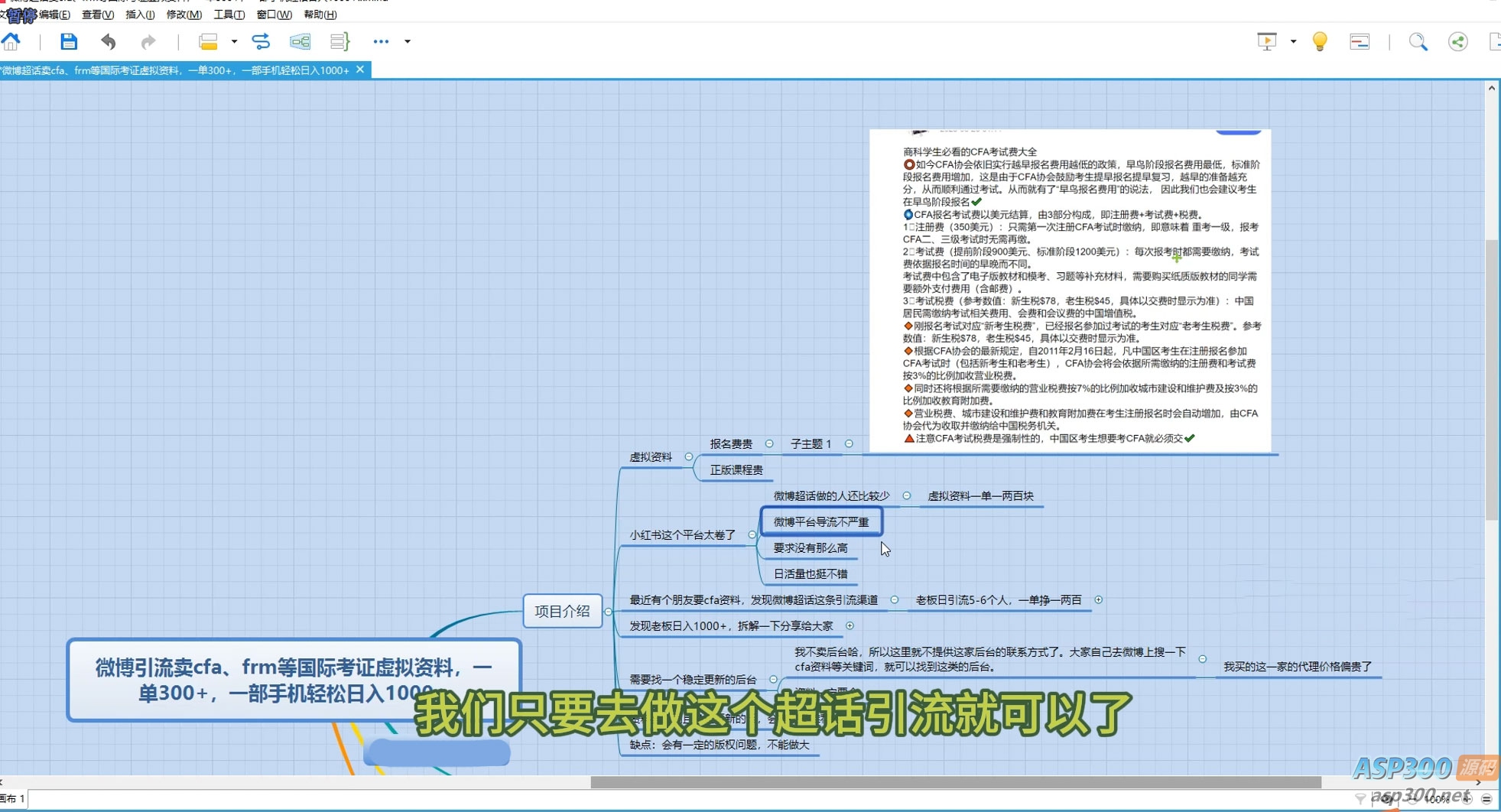Open the 帮助(H) menu

click(320, 15)
